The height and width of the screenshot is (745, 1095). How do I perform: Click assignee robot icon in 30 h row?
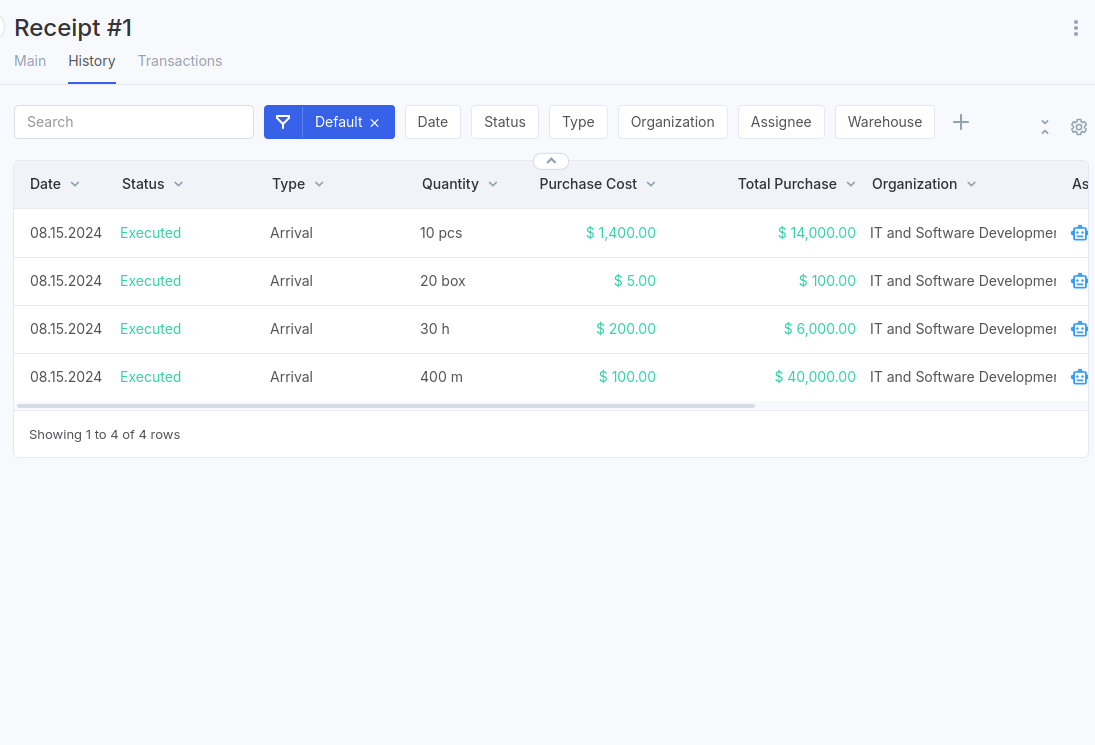1079,329
